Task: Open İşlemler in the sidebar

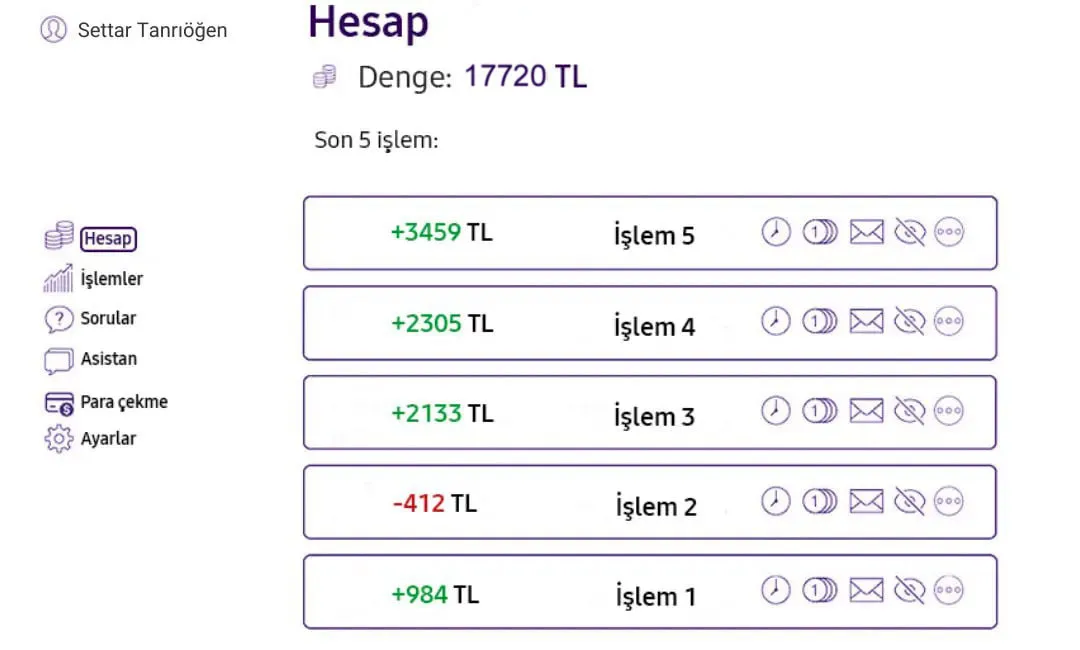Action: click(111, 279)
